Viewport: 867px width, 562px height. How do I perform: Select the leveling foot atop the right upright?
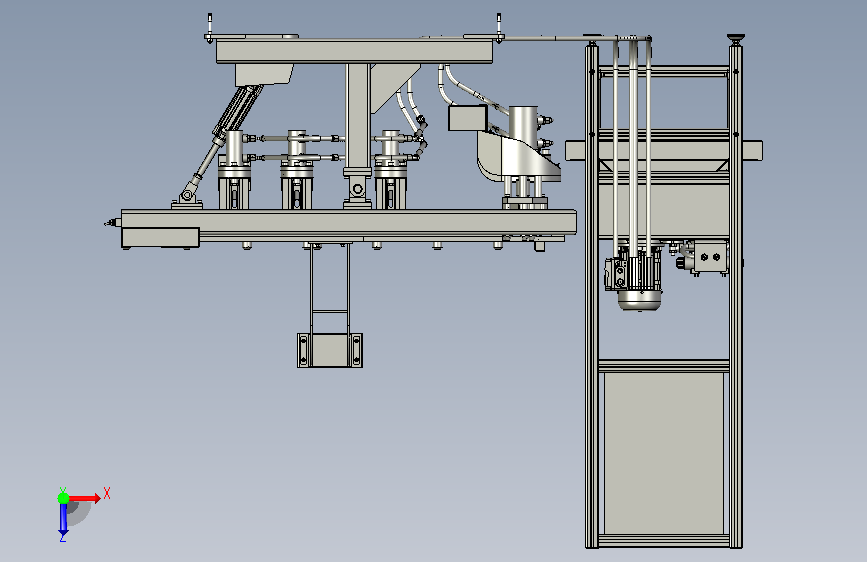coord(735,39)
